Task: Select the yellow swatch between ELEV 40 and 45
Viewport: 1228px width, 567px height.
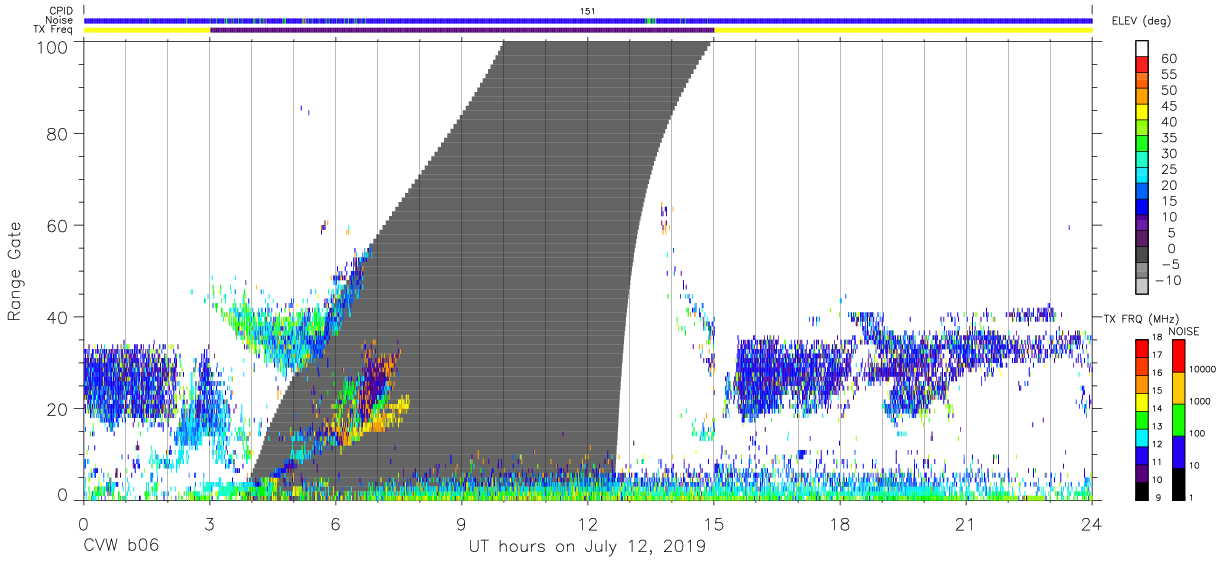Action: (1141, 112)
